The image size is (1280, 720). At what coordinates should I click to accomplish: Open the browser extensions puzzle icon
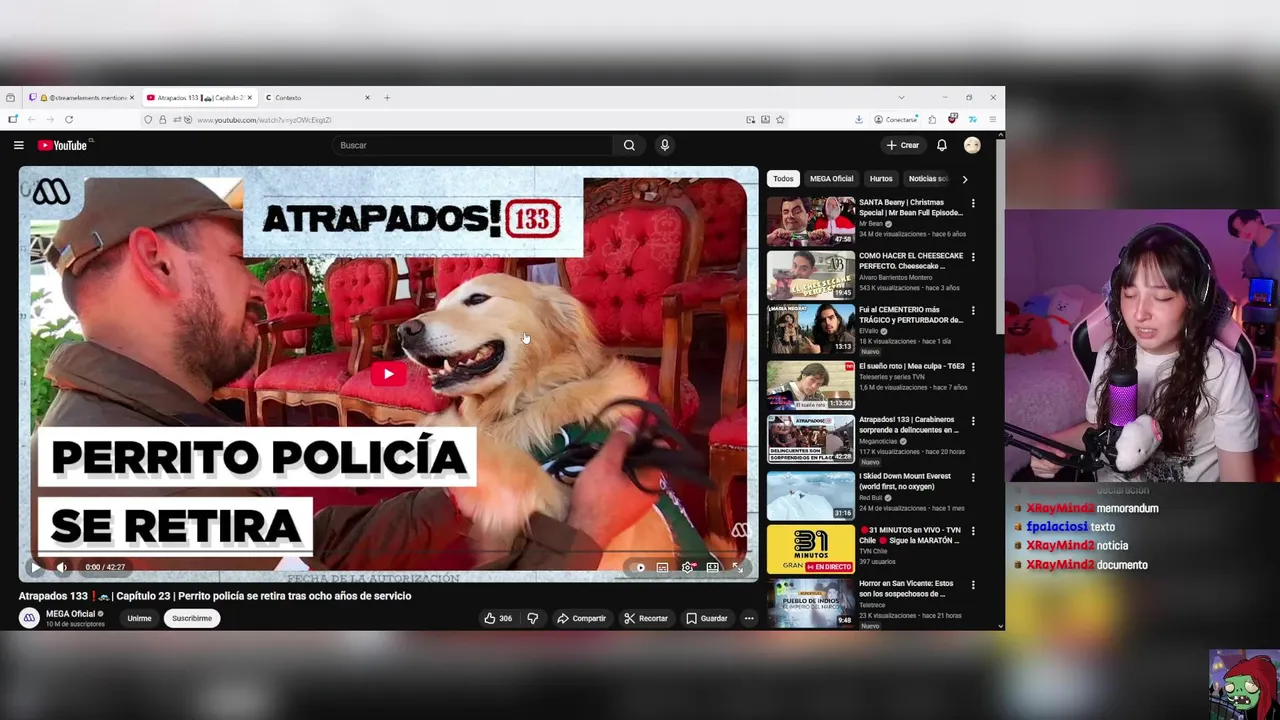(x=932, y=120)
